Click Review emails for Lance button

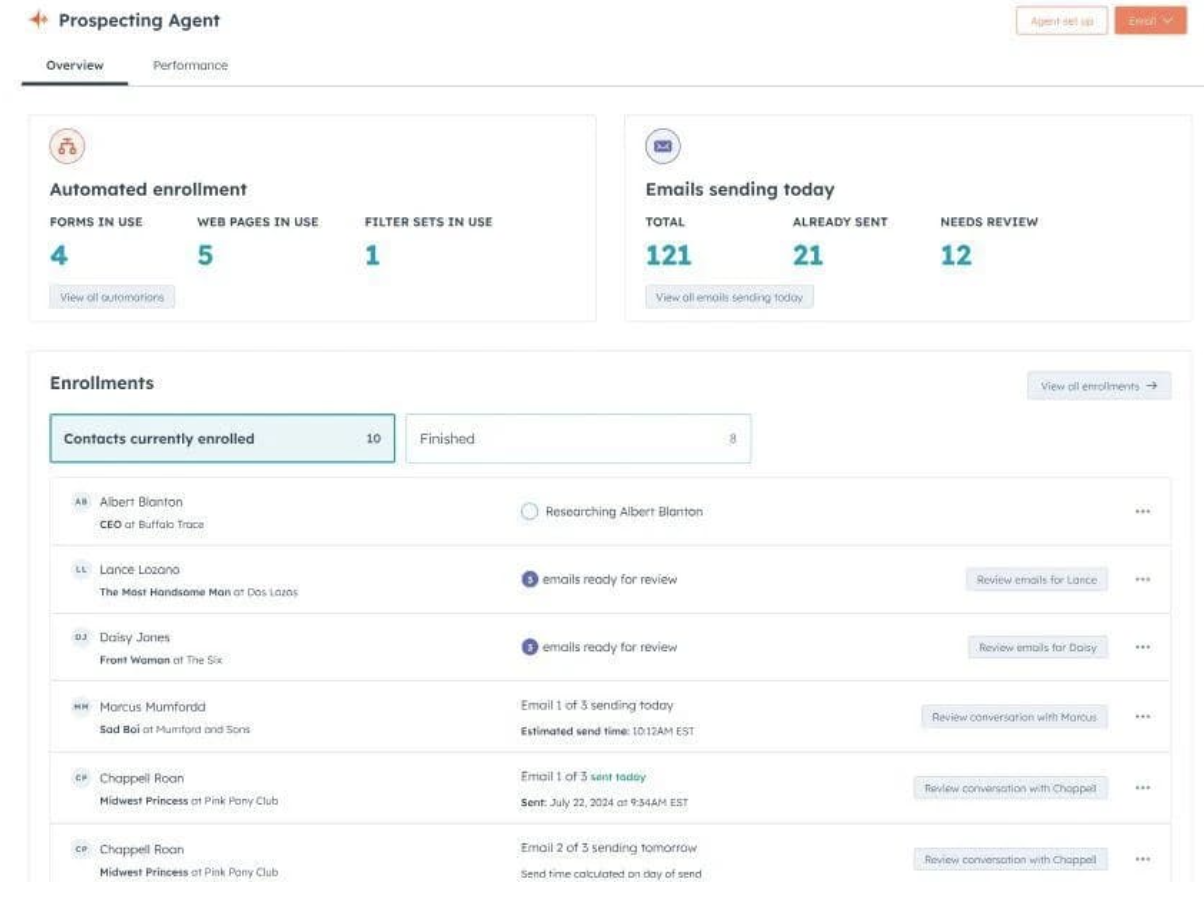point(1036,580)
